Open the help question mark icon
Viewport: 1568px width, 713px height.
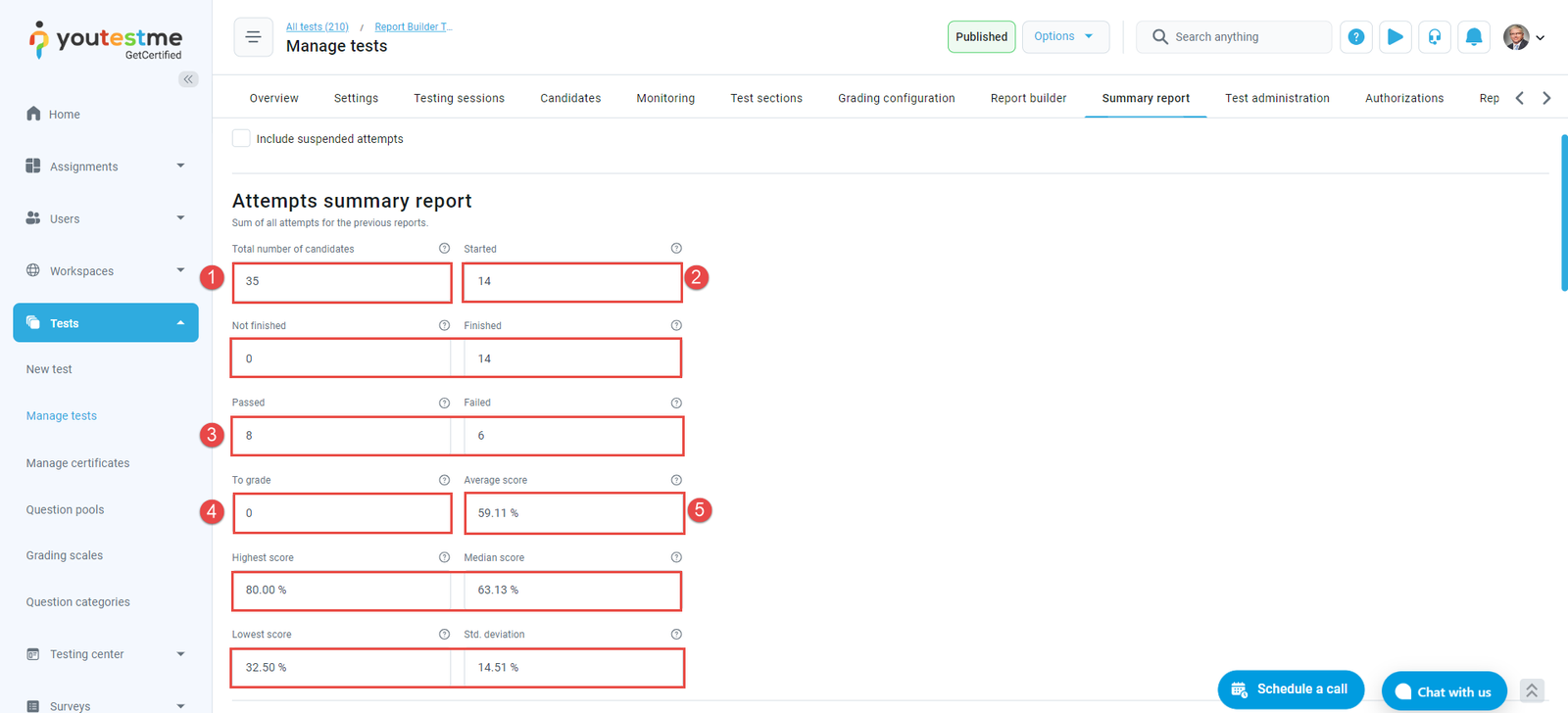click(x=1355, y=37)
